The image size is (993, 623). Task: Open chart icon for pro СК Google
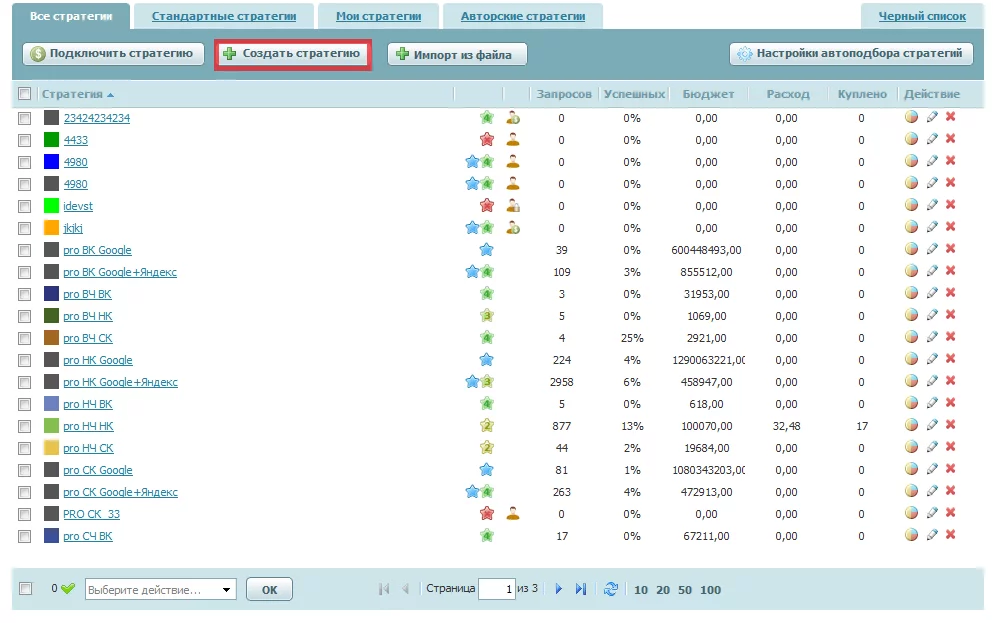pos(911,469)
